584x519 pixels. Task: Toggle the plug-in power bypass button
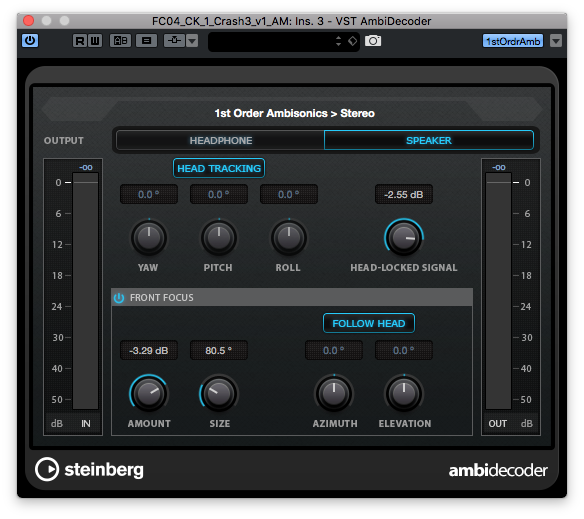(30, 40)
